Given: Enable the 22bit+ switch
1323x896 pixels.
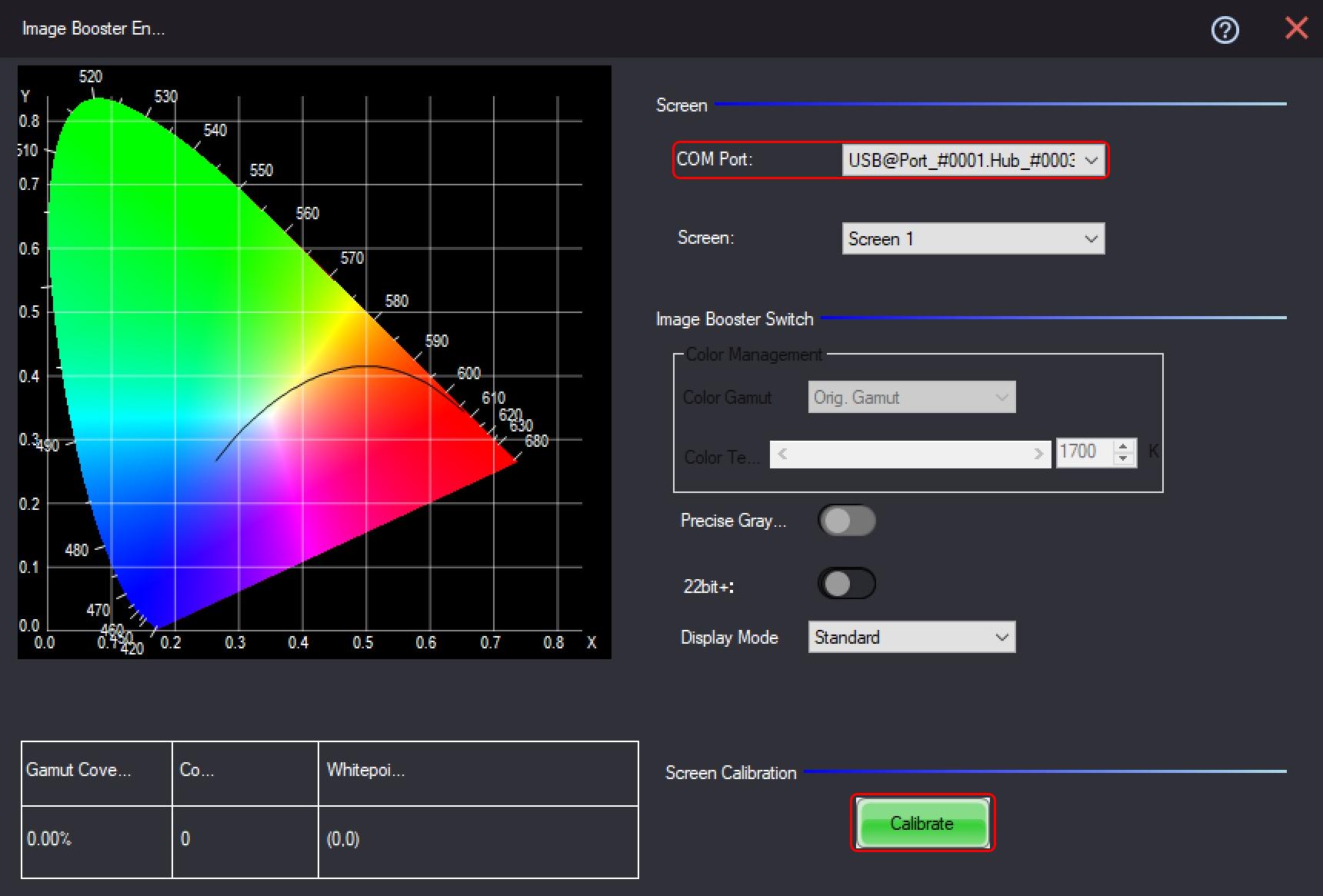Looking at the screenshot, I should click(846, 584).
